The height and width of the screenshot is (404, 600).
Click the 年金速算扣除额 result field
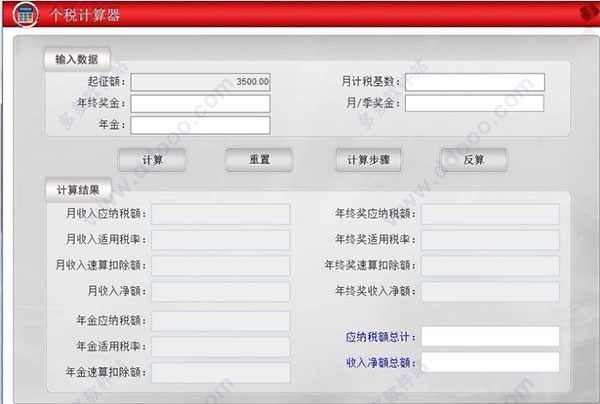pos(221,373)
